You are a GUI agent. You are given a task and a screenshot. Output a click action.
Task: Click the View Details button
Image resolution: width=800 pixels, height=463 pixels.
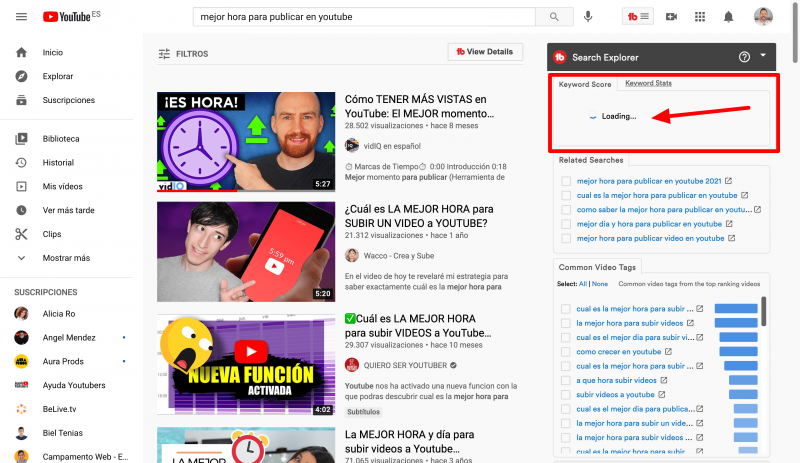(x=484, y=52)
